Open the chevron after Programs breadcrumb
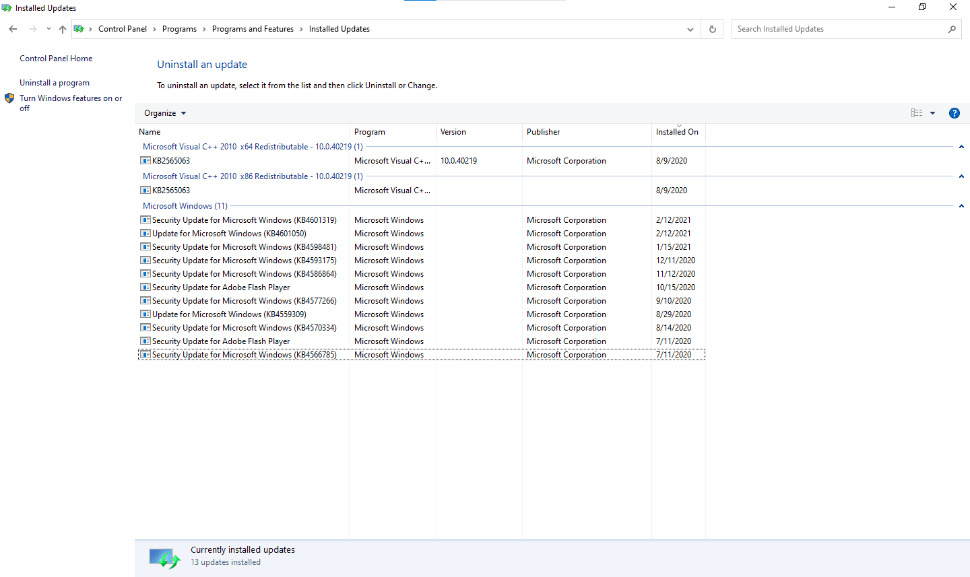The height and width of the screenshot is (577, 970). coord(204,29)
